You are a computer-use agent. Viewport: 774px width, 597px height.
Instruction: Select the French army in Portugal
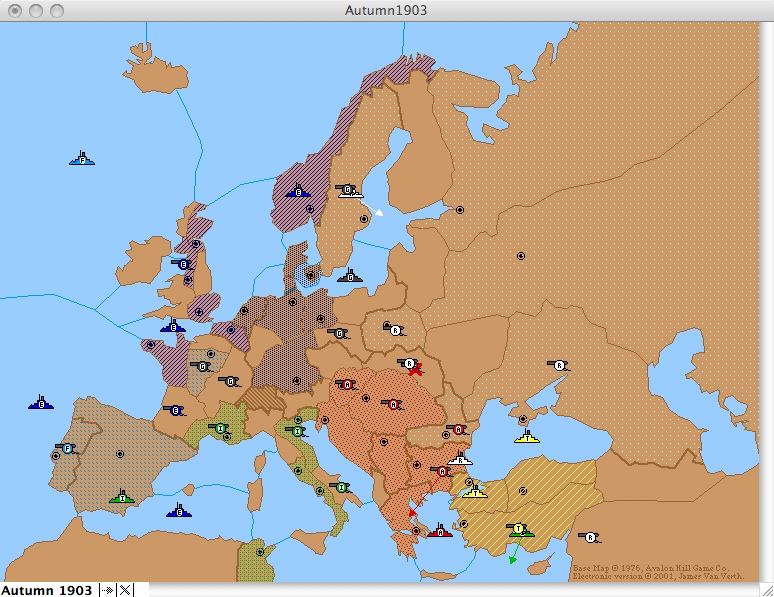pos(67,448)
